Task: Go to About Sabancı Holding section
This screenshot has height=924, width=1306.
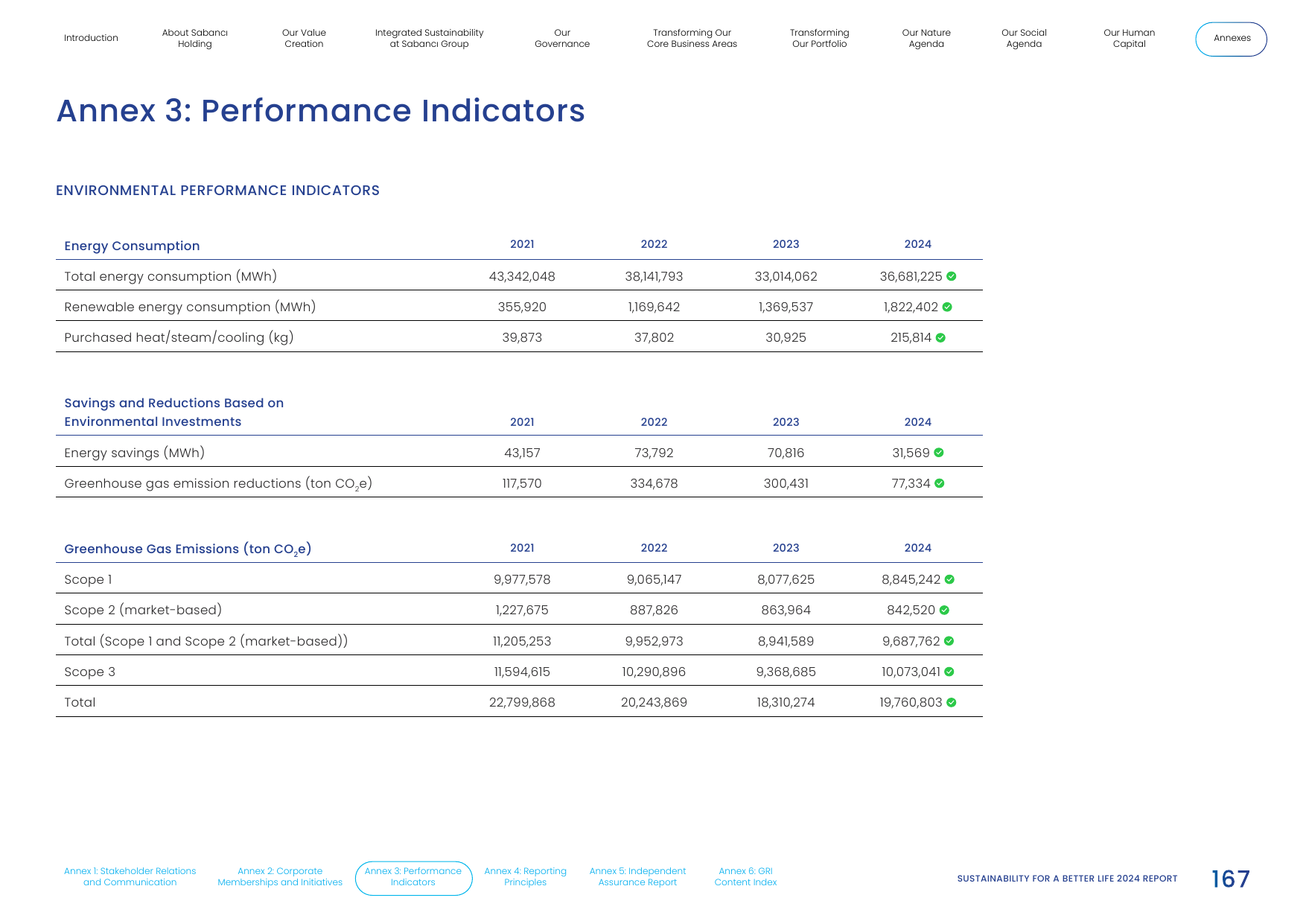Action: pos(195,38)
